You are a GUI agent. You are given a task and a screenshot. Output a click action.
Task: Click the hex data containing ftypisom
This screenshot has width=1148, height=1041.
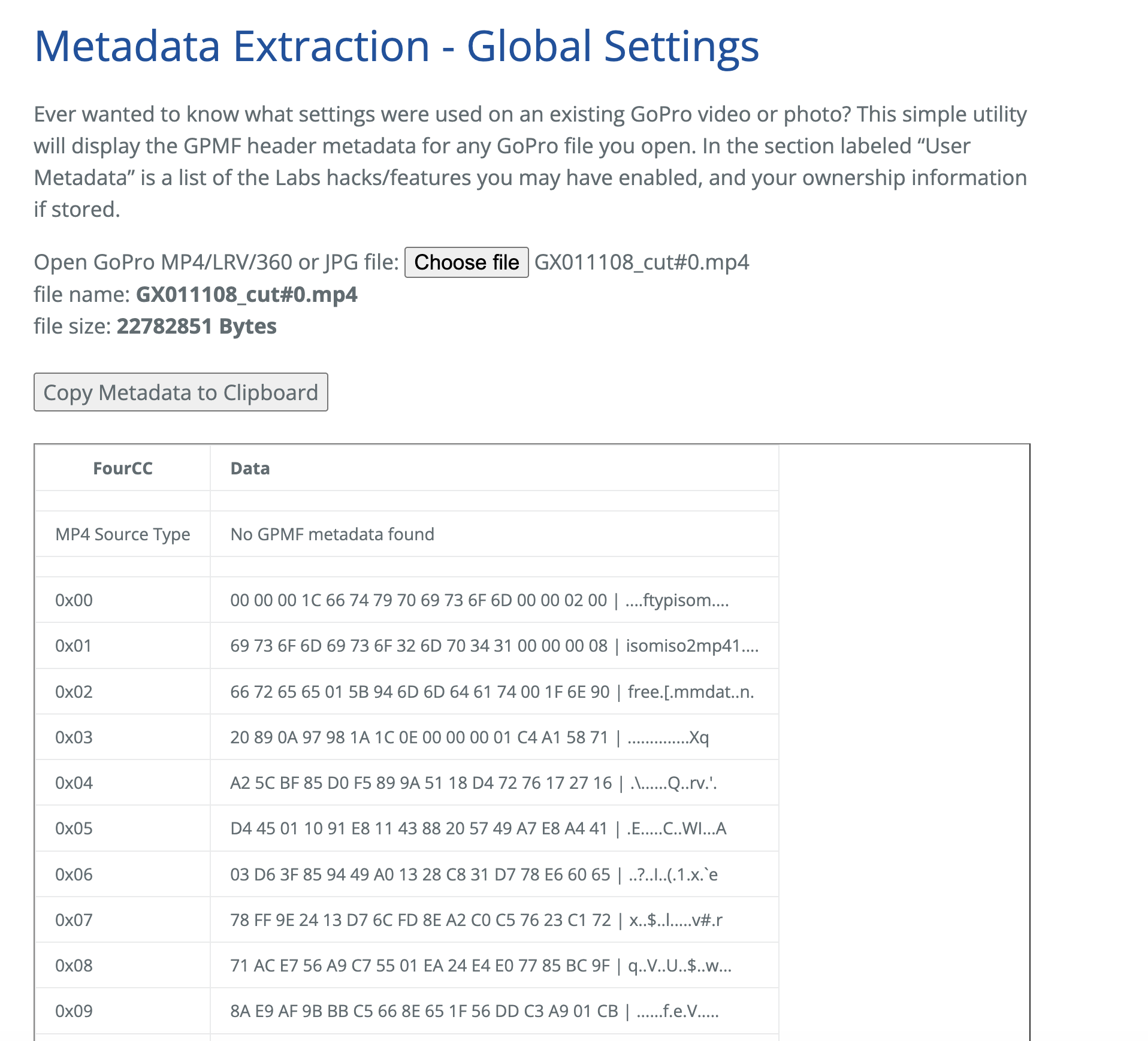coord(479,600)
